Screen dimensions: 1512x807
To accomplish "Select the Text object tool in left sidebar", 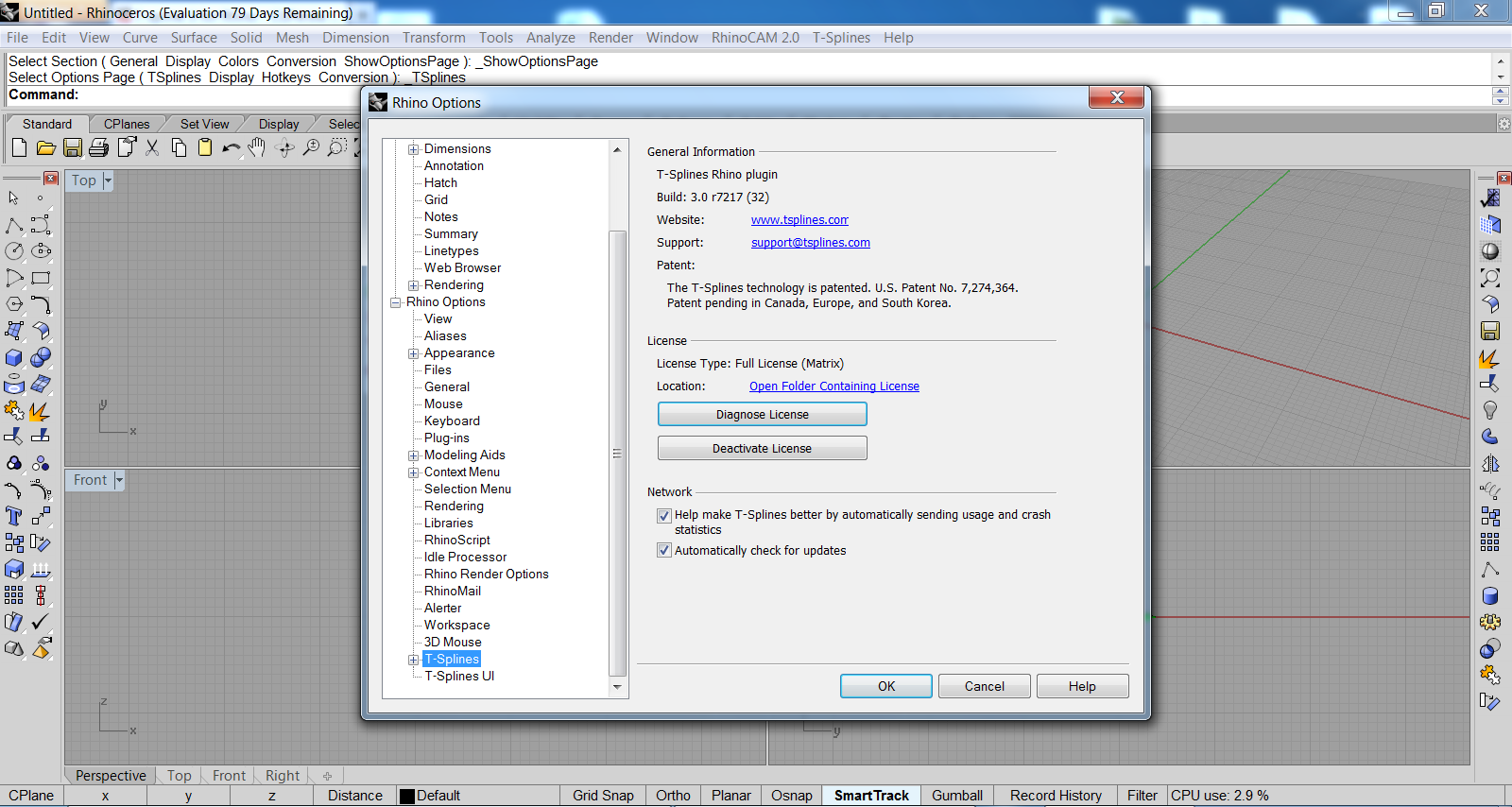I will click(14, 516).
